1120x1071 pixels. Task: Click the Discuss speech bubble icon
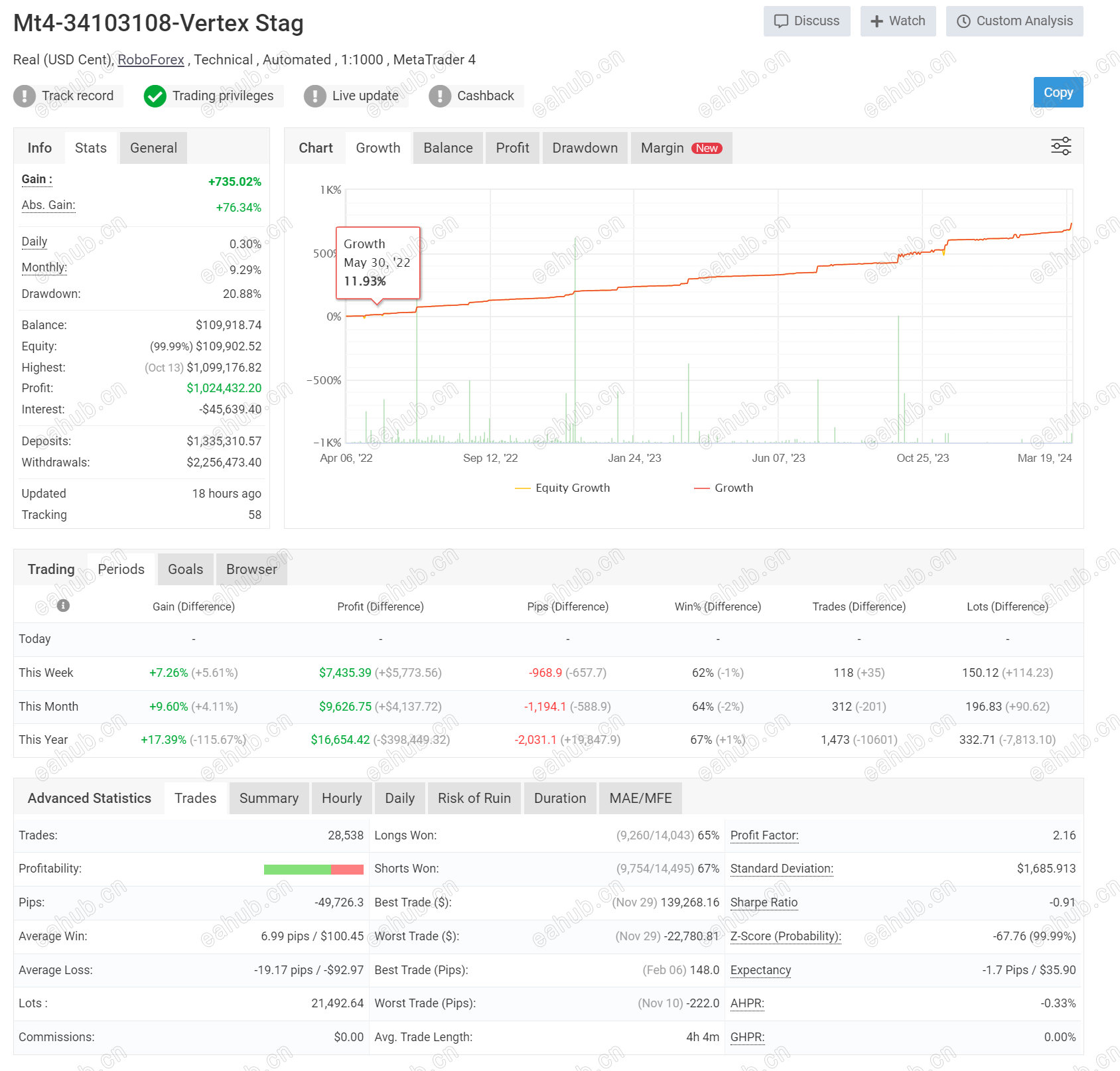click(781, 21)
